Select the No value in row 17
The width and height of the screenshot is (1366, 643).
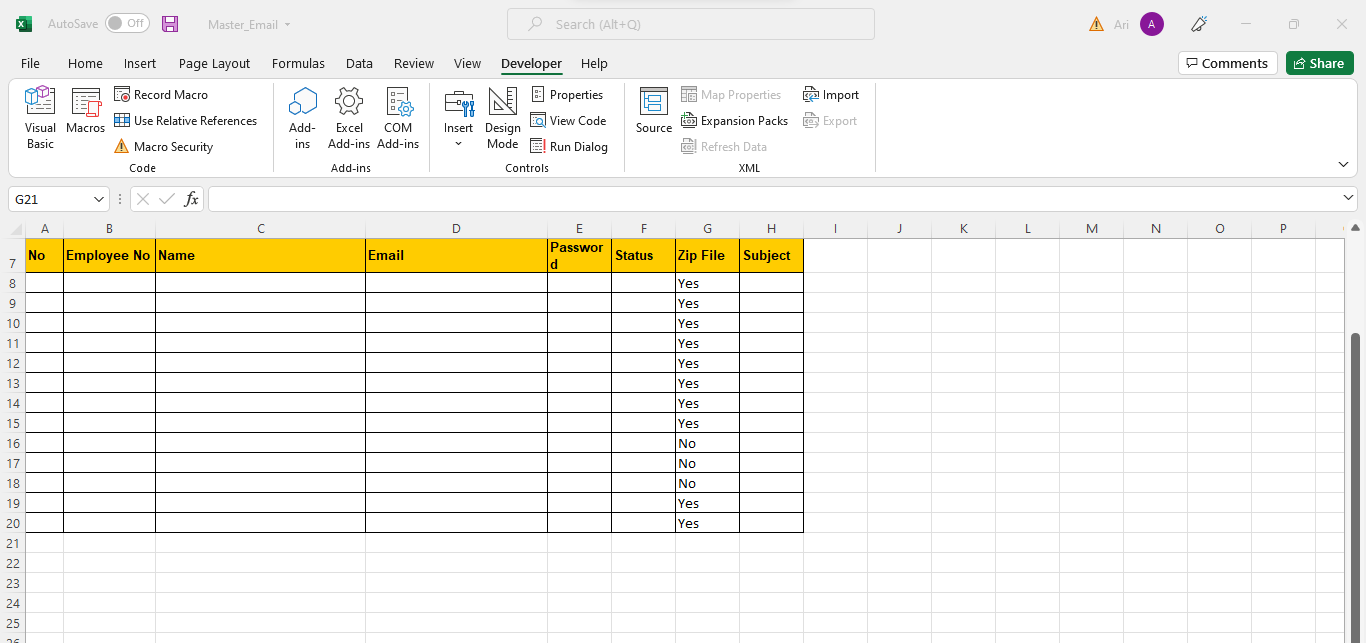(707, 463)
